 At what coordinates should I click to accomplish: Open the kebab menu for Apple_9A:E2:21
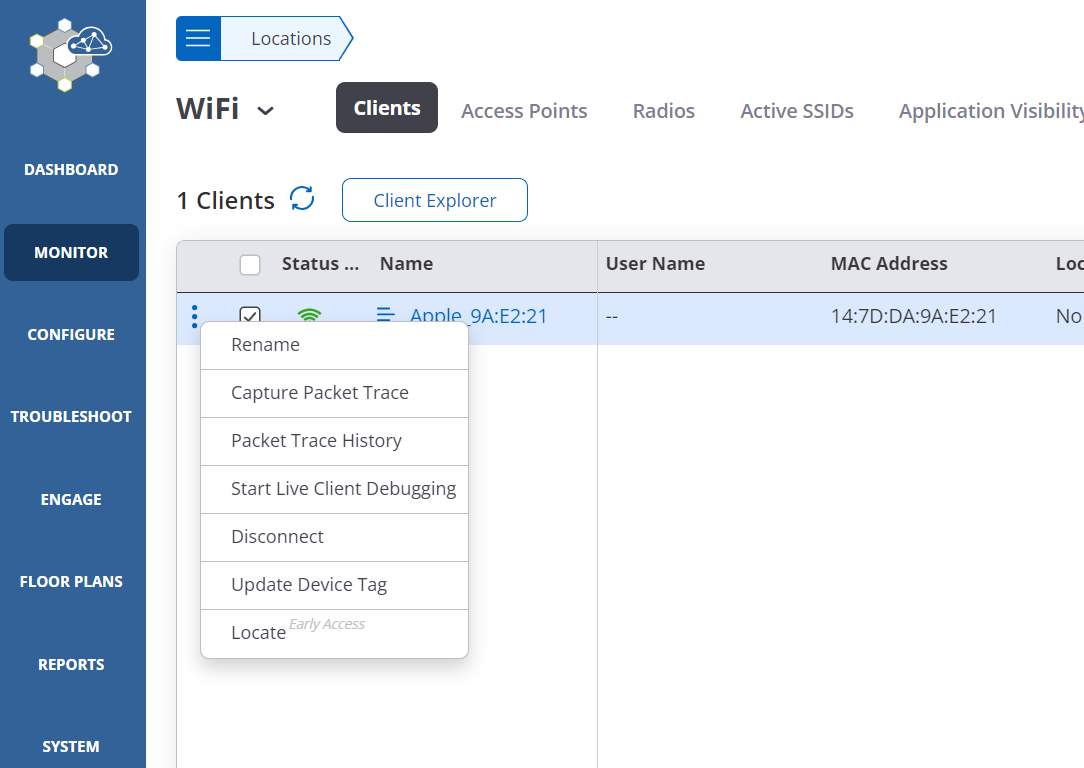coord(193,316)
